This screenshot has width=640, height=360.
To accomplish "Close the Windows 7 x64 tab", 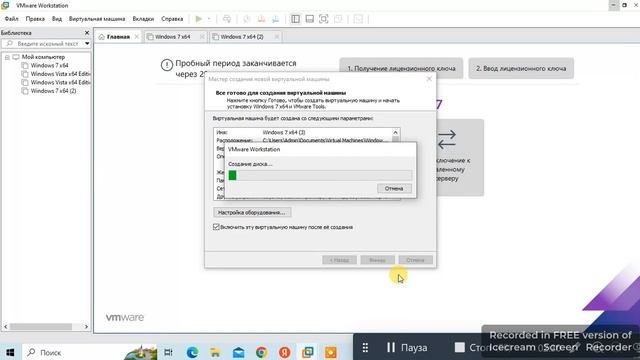I will [x=202, y=37].
